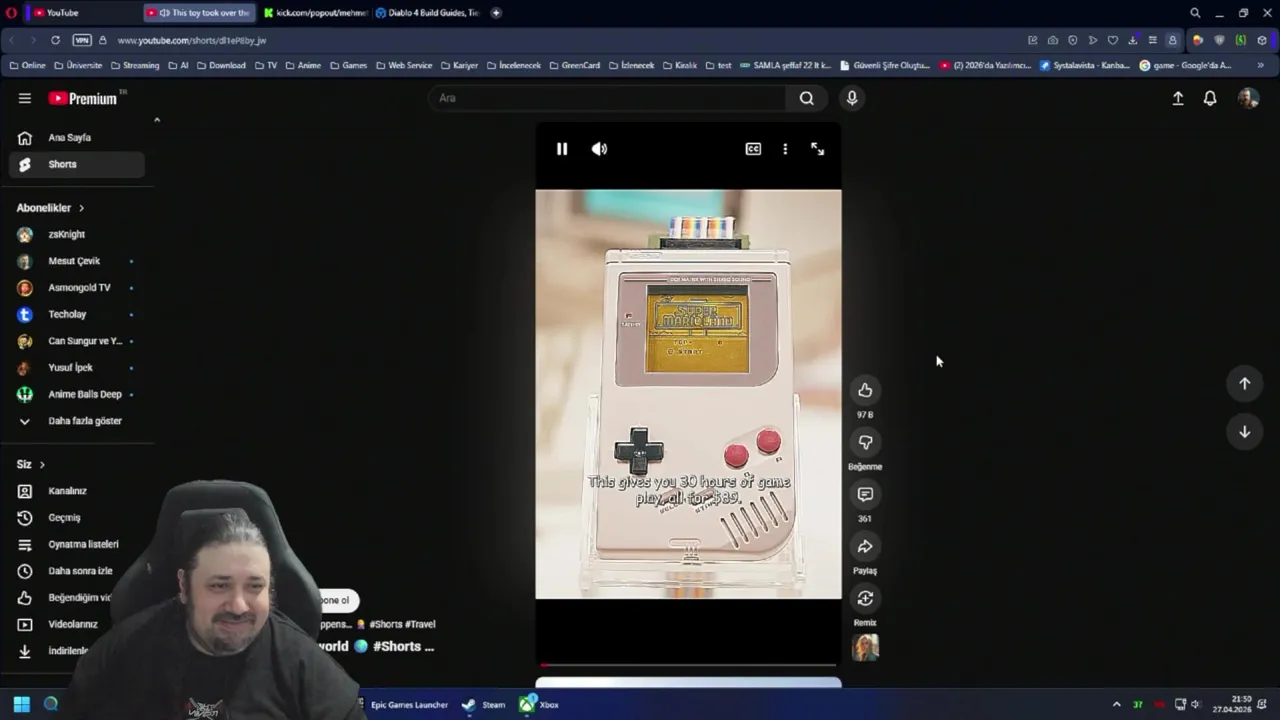1280x720 pixels.
Task: Expand the Abonelikler section
Action: pos(51,208)
